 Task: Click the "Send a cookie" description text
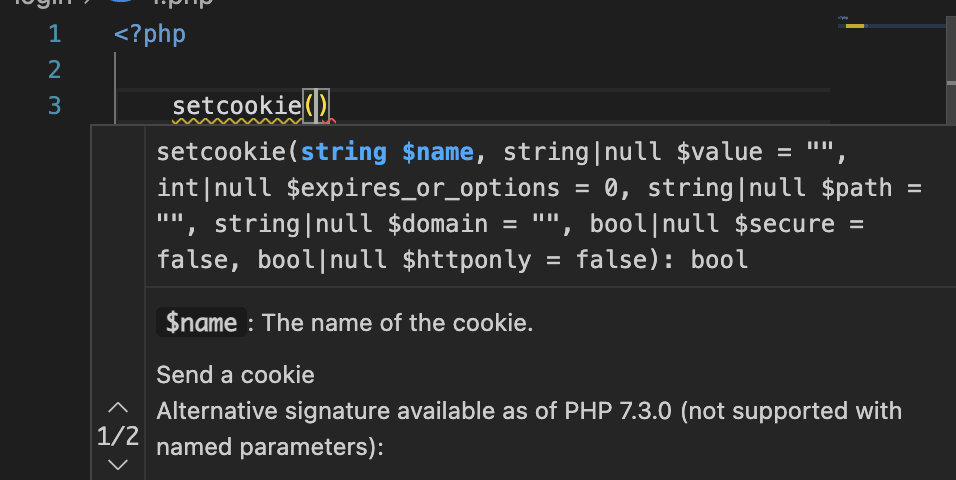[235, 375]
